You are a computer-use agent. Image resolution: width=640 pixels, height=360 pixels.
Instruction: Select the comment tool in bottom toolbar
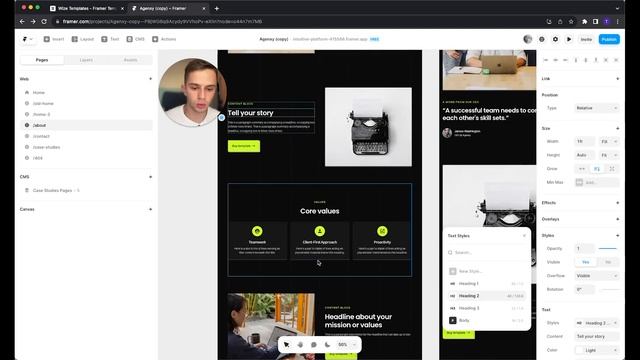[313, 345]
